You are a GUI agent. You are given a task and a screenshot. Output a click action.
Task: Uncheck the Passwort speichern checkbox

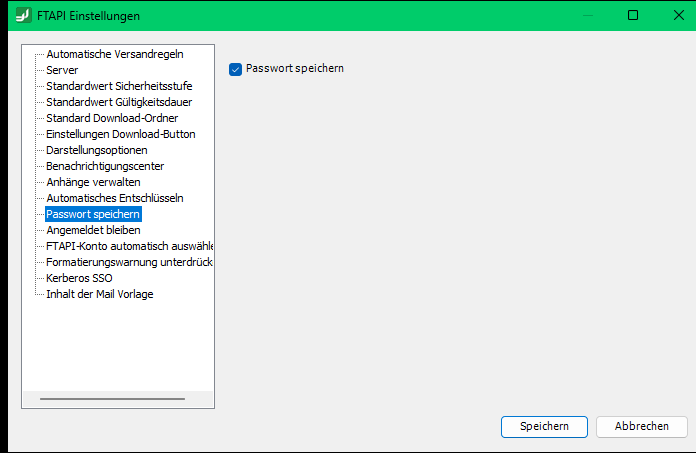click(235, 69)
